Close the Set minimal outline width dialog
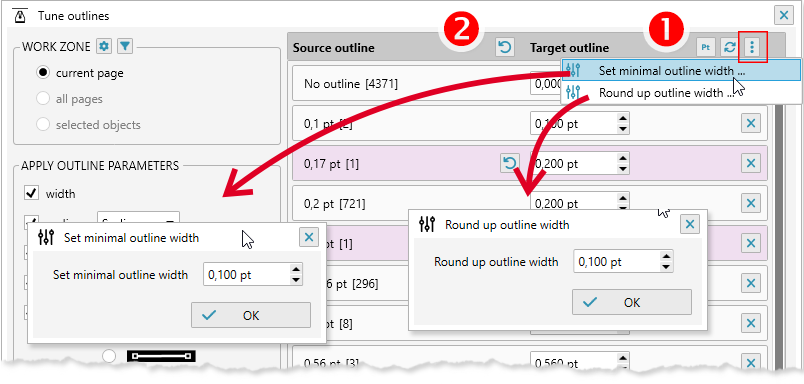The height and width of the screenshot is (384, 804). [309, 237]
